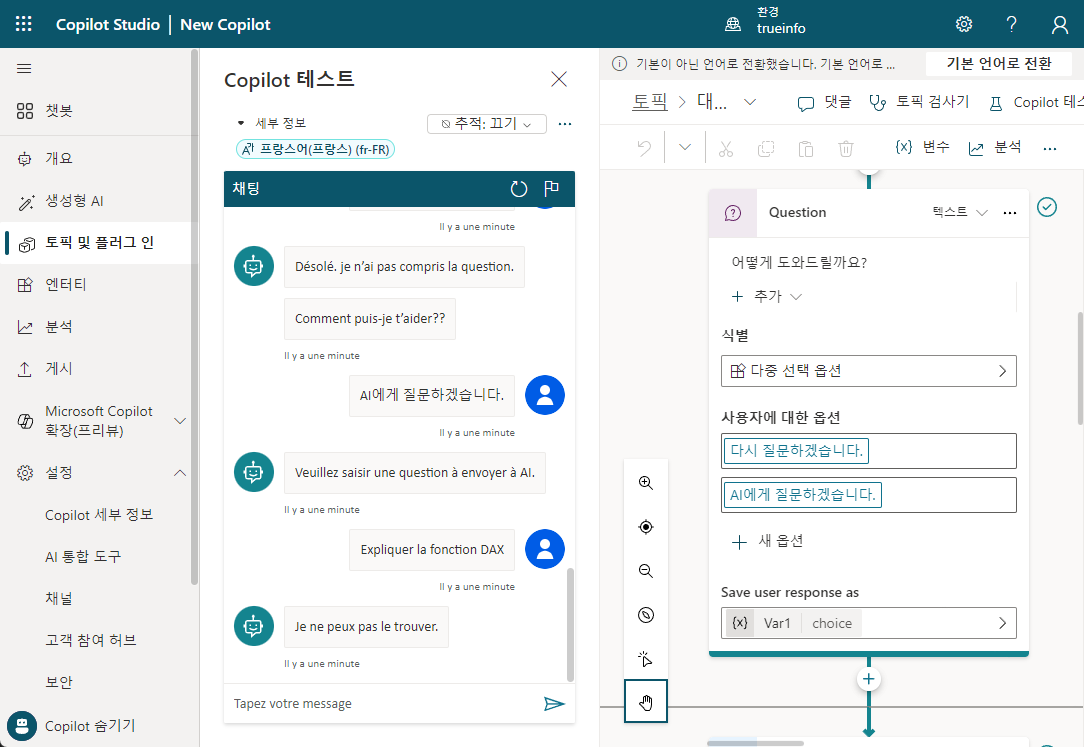This screenshot has height=747, width=1084.
Task: Open the app launcher waffle icon
Action: coord(24,24)
